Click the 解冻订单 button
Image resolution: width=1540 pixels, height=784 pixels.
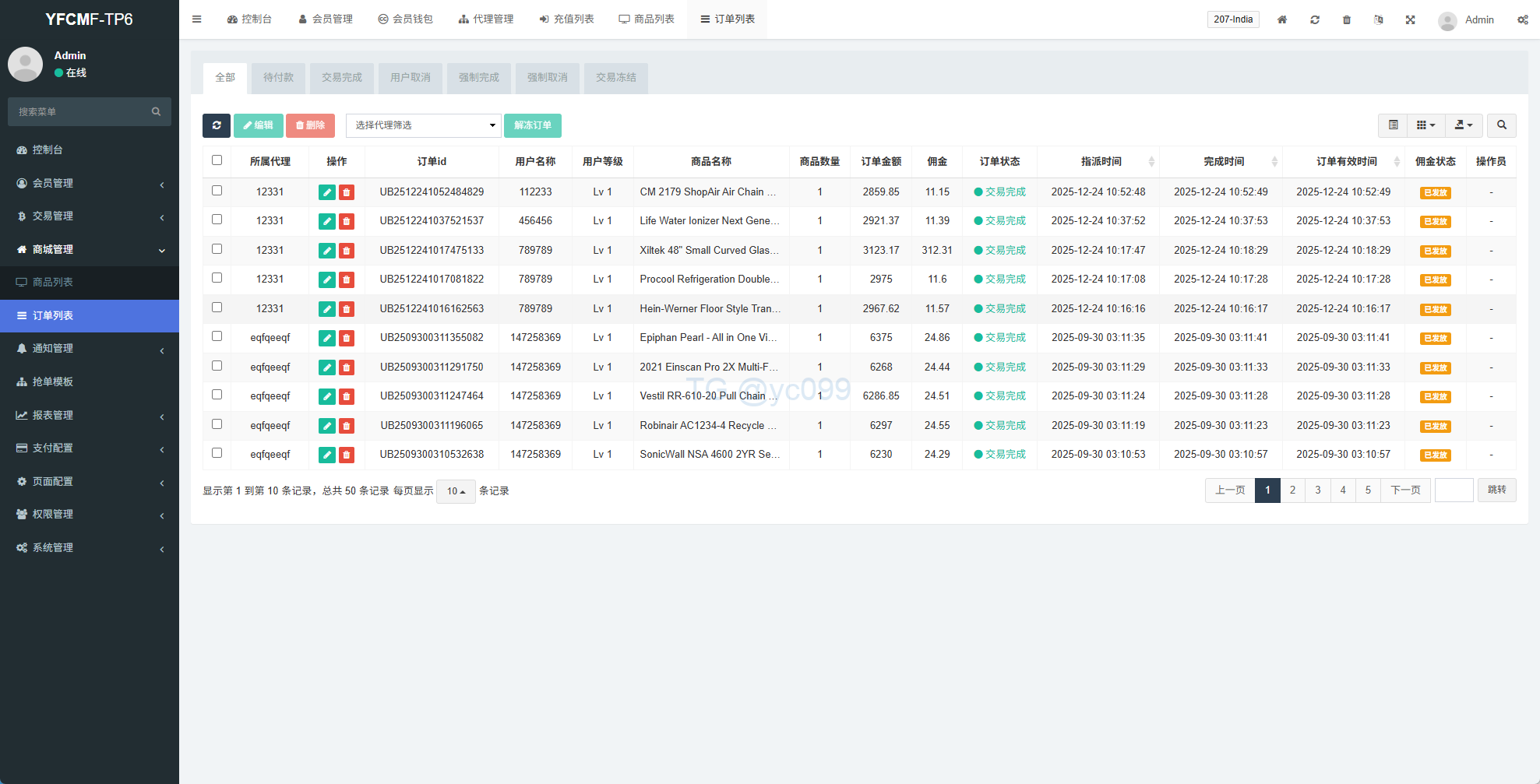click(x=533, y=125)
